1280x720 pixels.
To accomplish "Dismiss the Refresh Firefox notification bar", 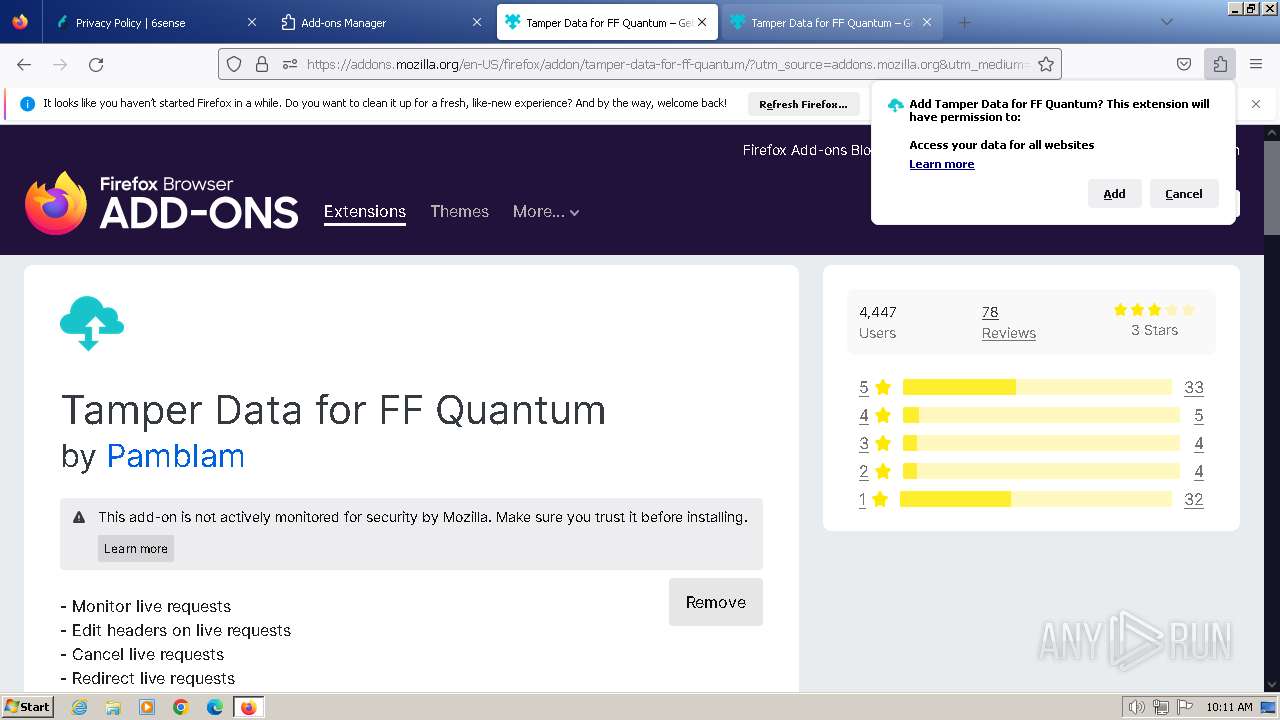I will (1256, 104).
